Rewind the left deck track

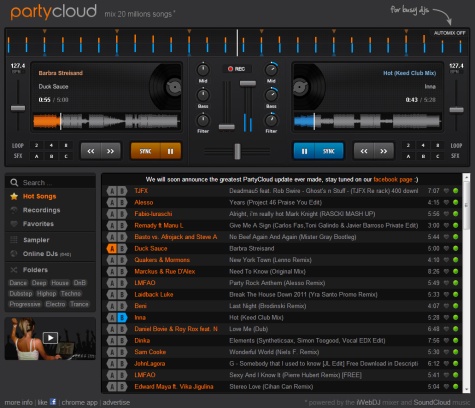91,151
